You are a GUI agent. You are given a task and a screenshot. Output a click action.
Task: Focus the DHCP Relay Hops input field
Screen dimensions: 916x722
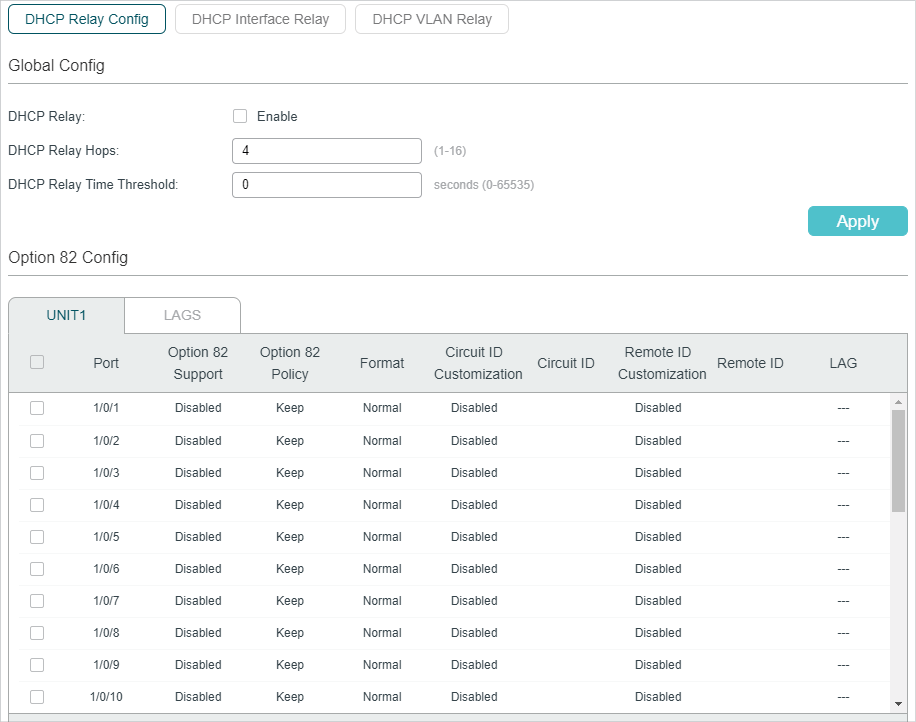[327, 151]
